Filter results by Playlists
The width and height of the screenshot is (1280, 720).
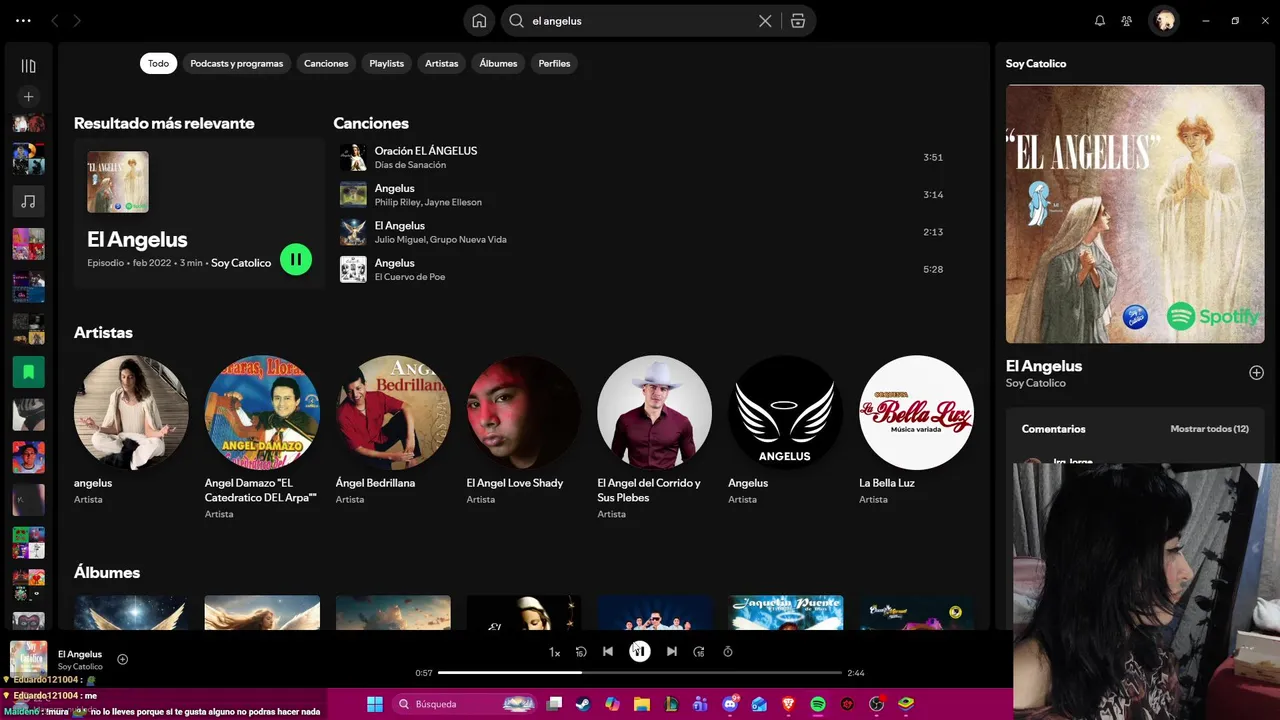[x=387, y=63]
